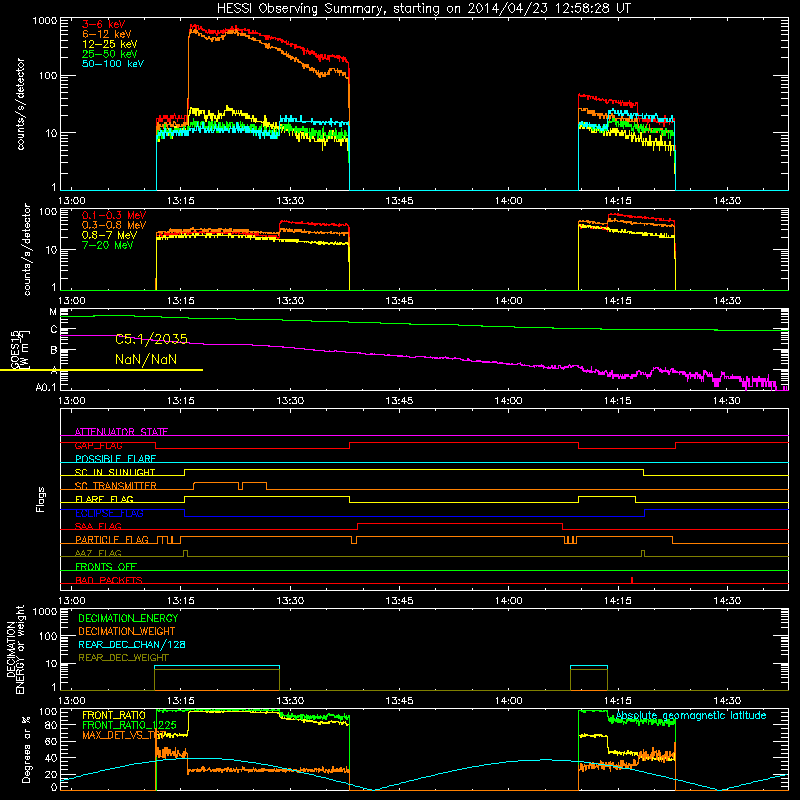Image resolution: width=800 pixels, height=800 pixels.
Task: Click the MAX_DET_VS_TOT legend label
Action: tap(124, 735)
